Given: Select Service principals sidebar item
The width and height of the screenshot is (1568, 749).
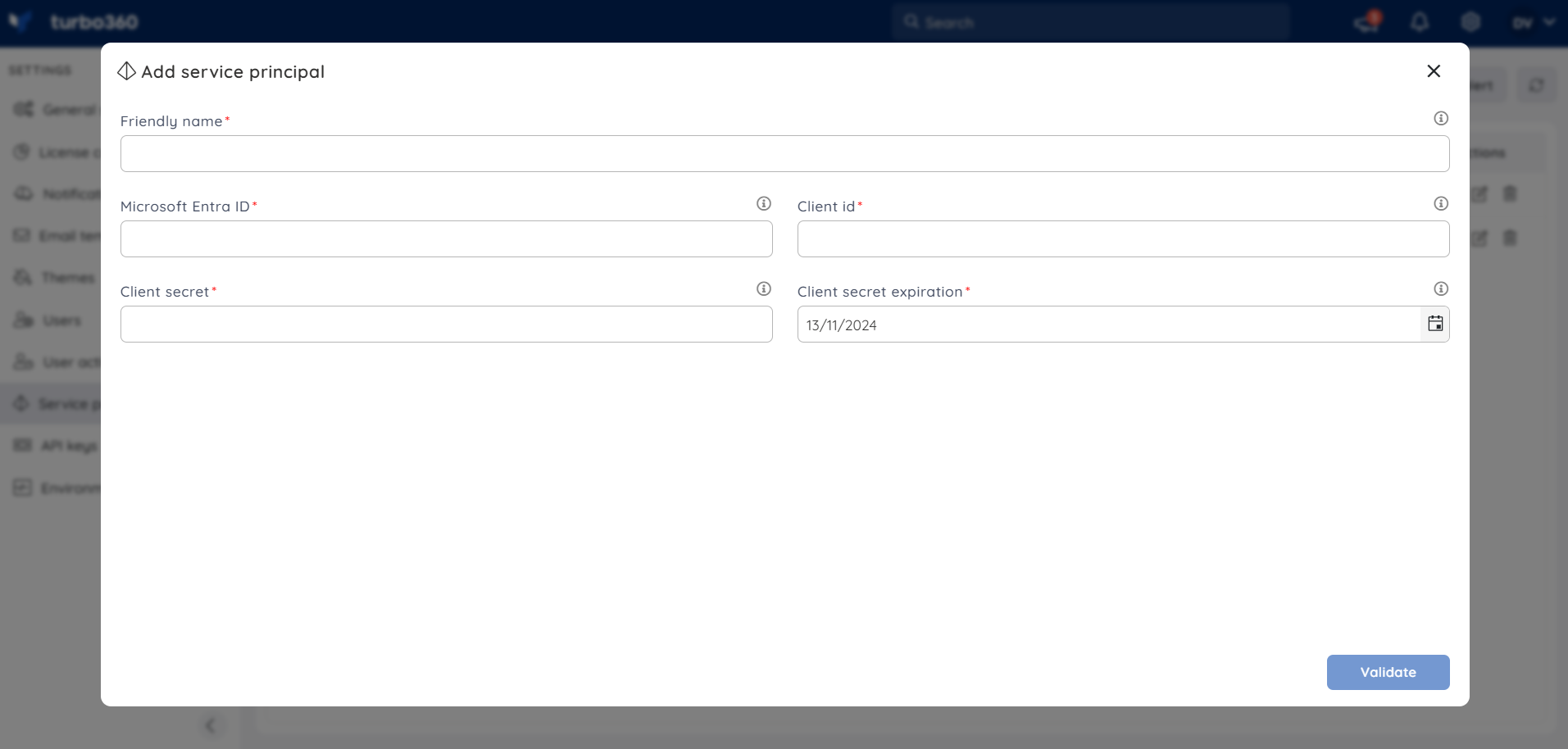Looking at the screenshot, I should (x=51, y=404).
